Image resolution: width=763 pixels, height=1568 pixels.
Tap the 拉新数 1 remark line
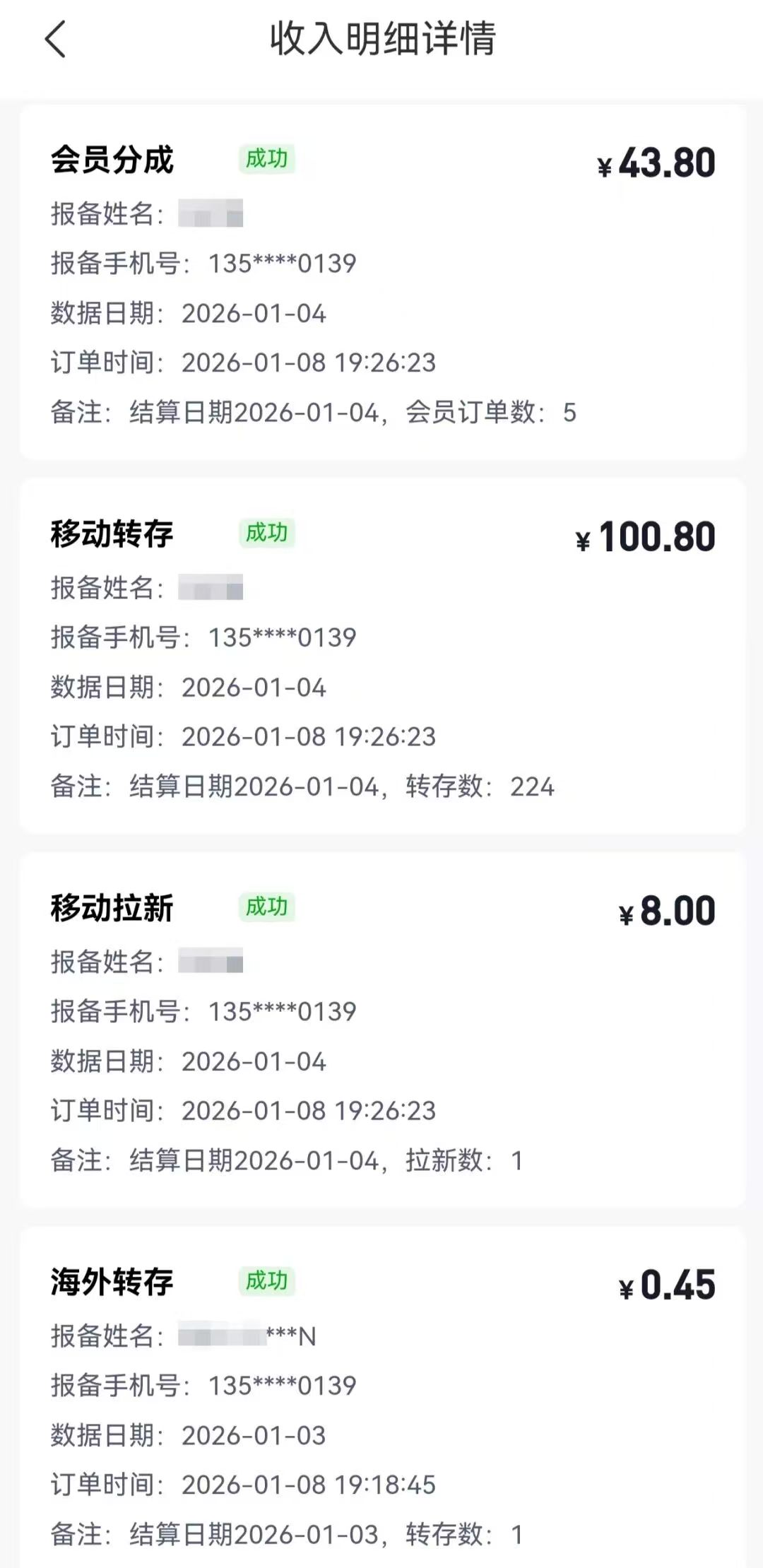[287, 1160]
